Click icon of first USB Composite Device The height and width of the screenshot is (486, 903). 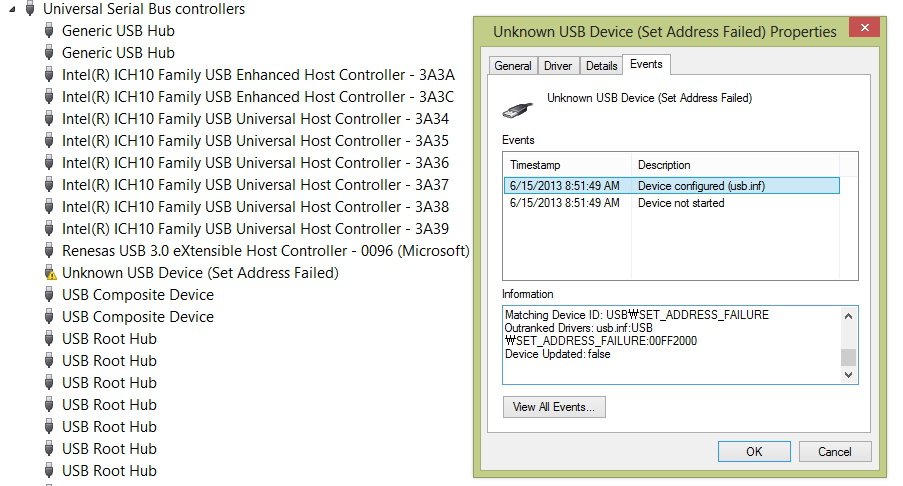pyautogui.click(x=50, y=295)
